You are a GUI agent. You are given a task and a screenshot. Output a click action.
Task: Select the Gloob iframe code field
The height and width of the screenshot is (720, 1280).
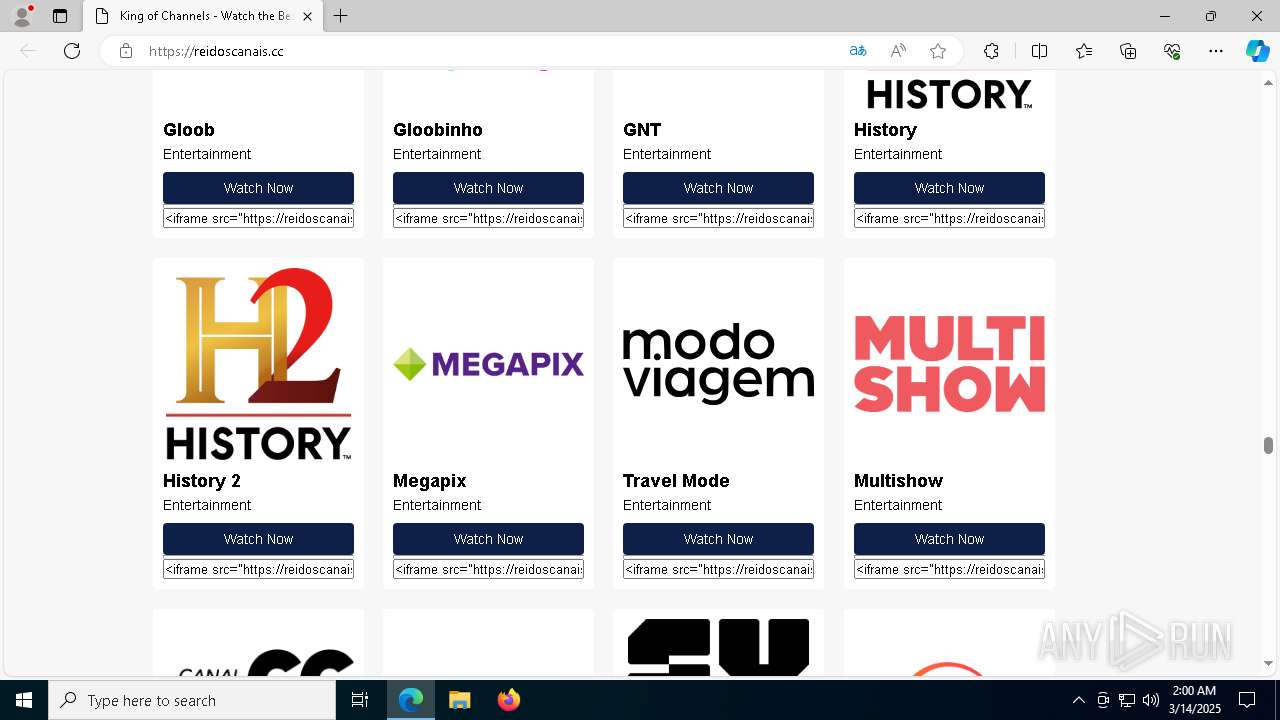click(258, 218)
